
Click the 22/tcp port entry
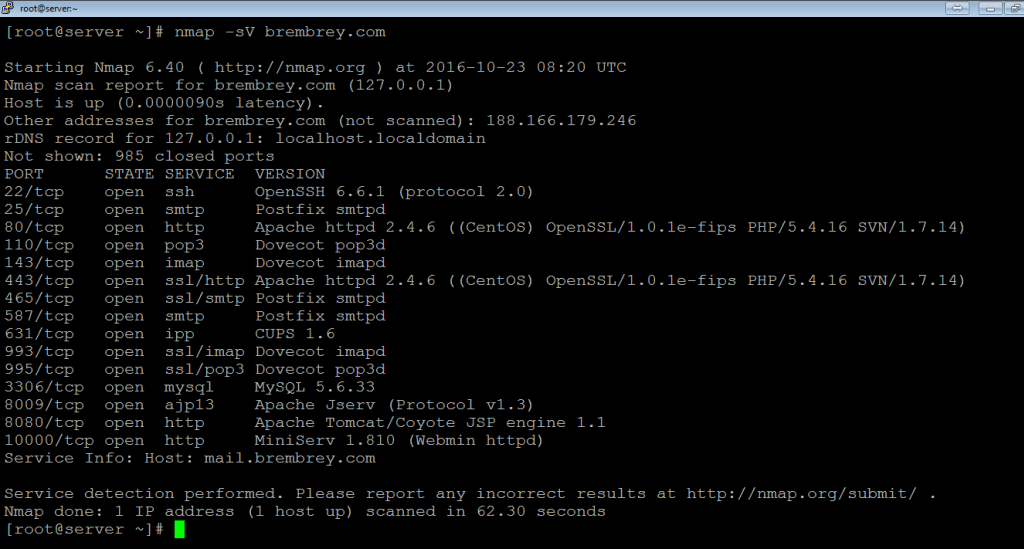coord(34,192)
